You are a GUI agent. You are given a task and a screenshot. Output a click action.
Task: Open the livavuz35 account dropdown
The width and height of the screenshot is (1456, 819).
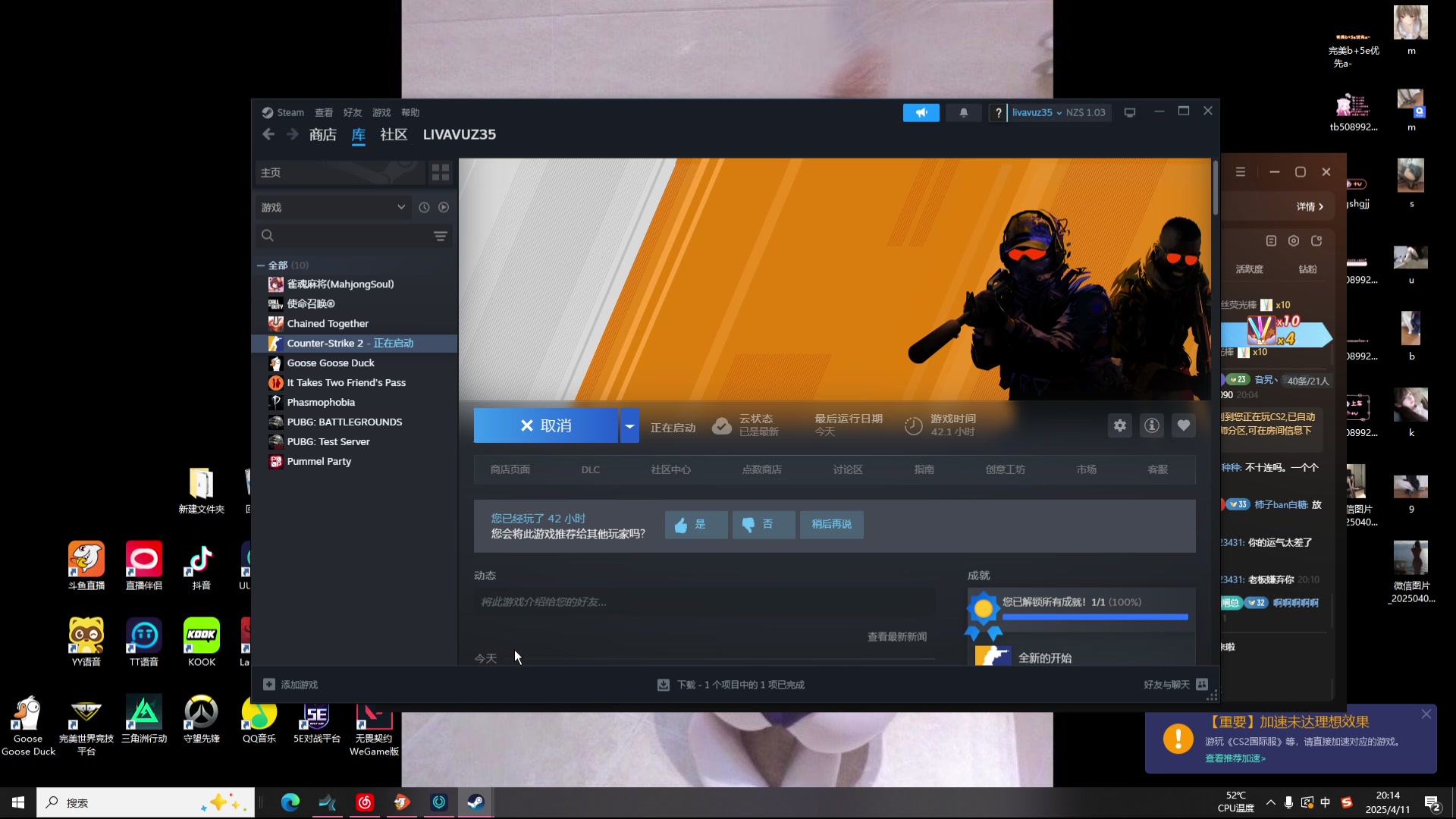[x=1037, y=112]
